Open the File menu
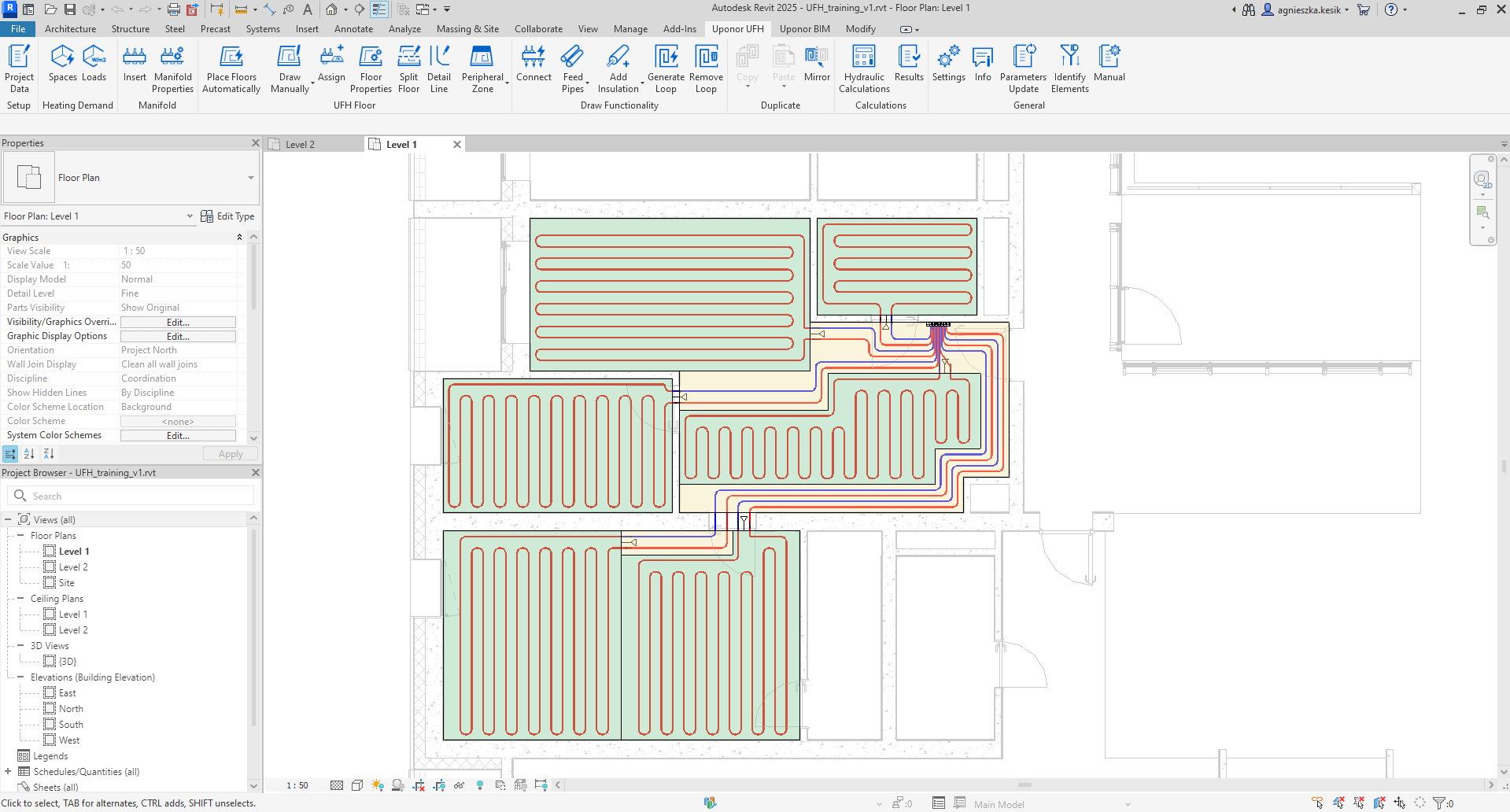This screenshot has height=812, width=1510. tap(18, 29)
